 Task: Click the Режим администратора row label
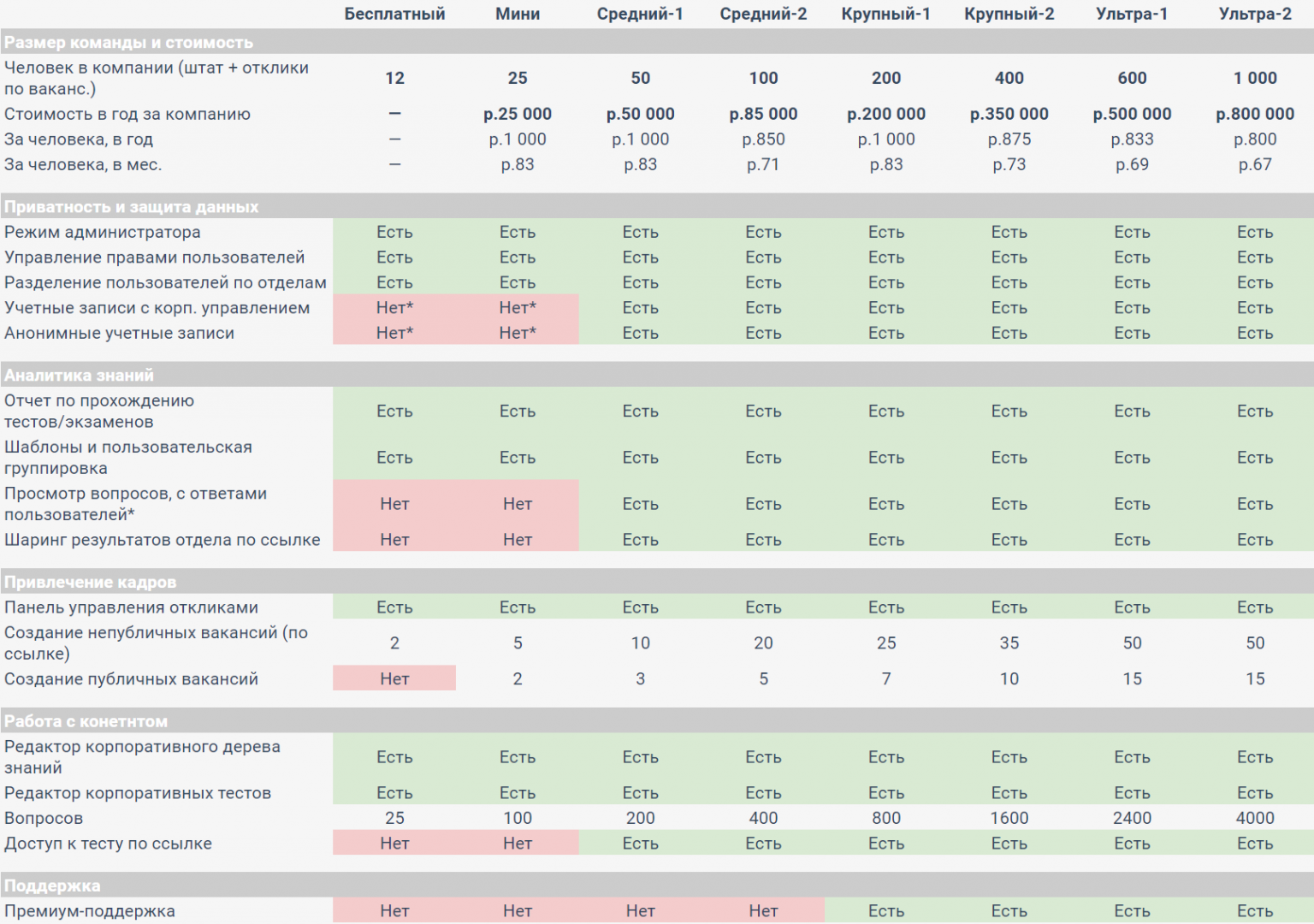click(103, 232)
